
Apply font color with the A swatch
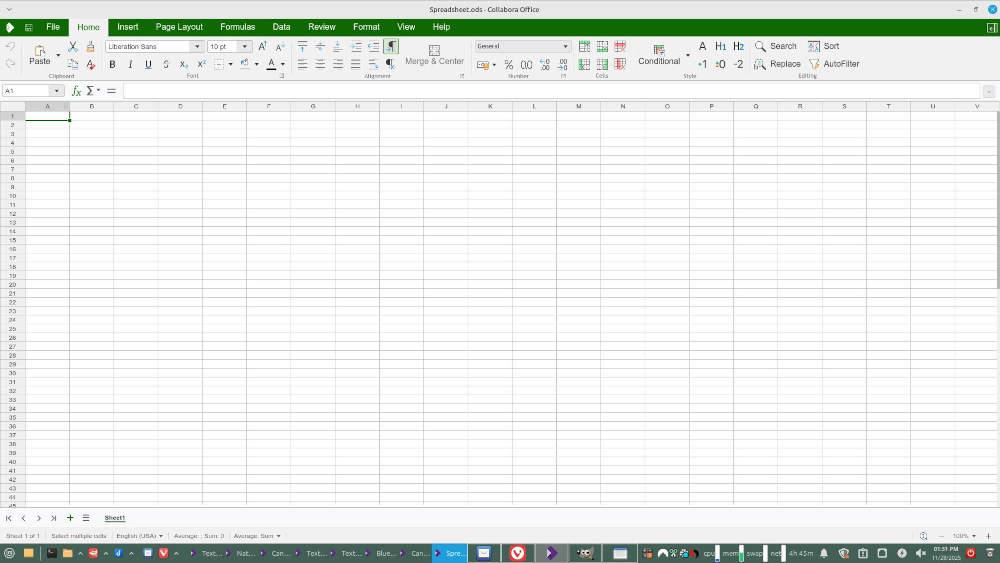point(270,65)
